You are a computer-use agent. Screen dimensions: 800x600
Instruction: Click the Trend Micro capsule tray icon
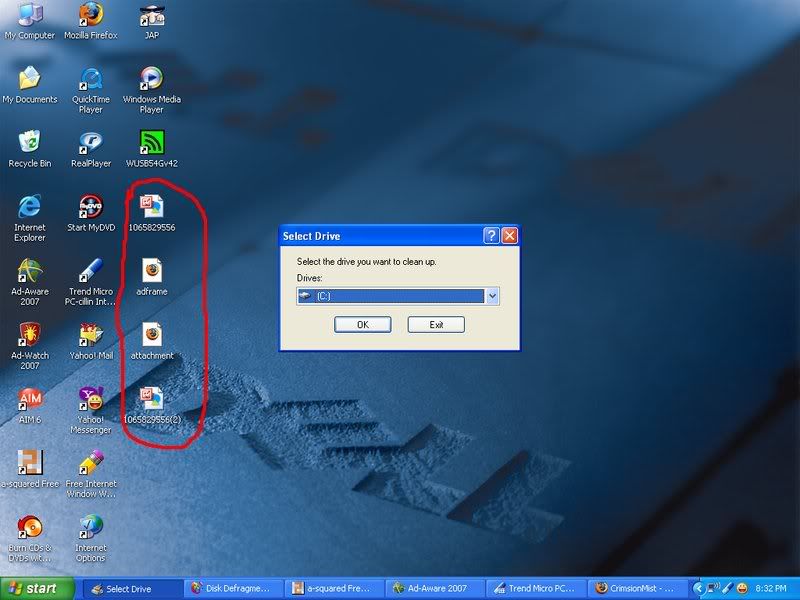728,588
